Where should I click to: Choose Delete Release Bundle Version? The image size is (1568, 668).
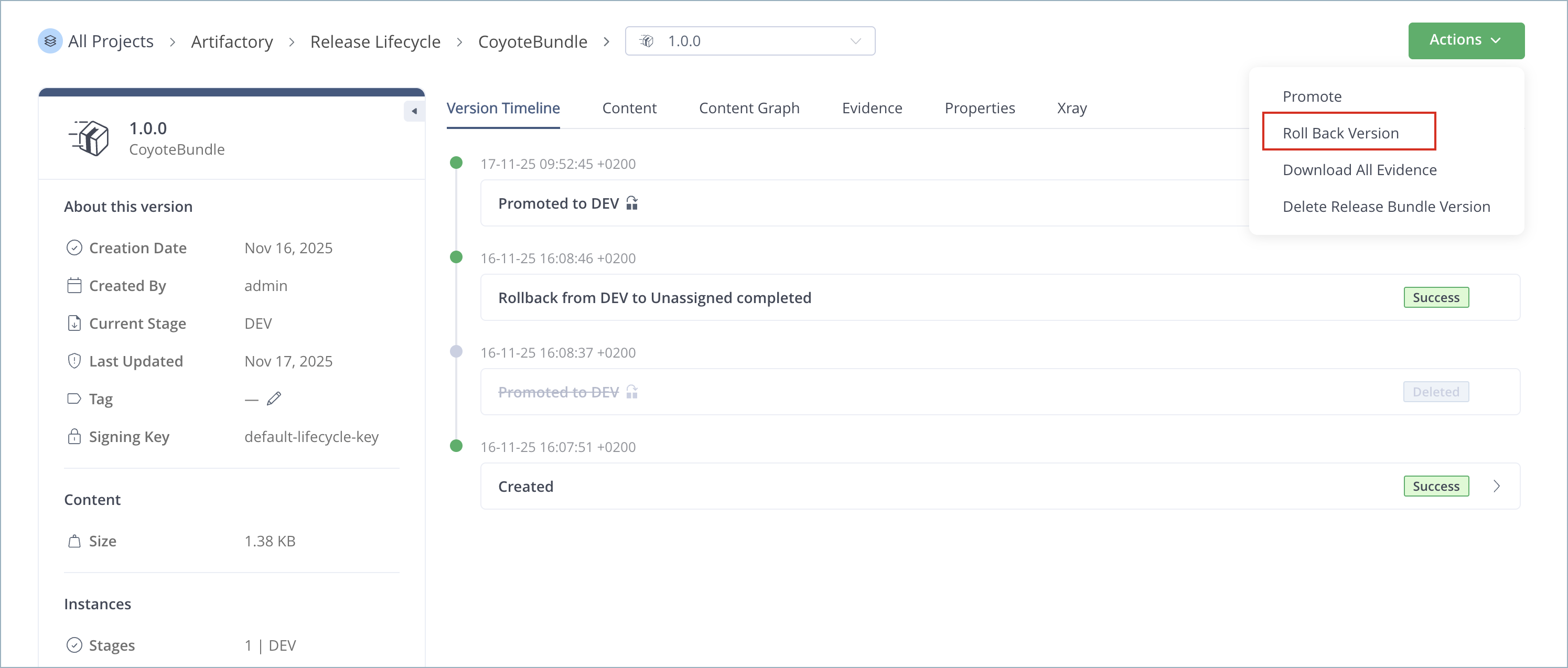pyautogui.click(x=1386, y=207)
